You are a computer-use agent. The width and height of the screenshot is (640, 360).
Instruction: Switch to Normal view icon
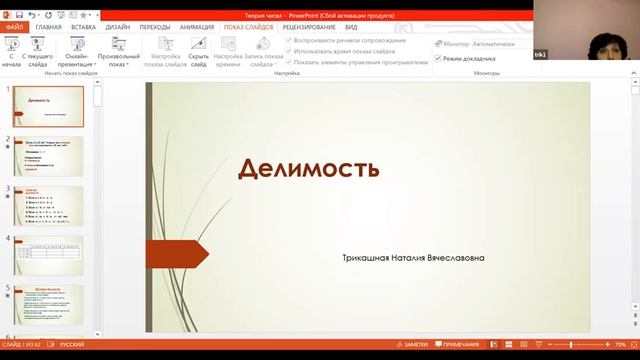pyautogui.click(x=493, y=344)
